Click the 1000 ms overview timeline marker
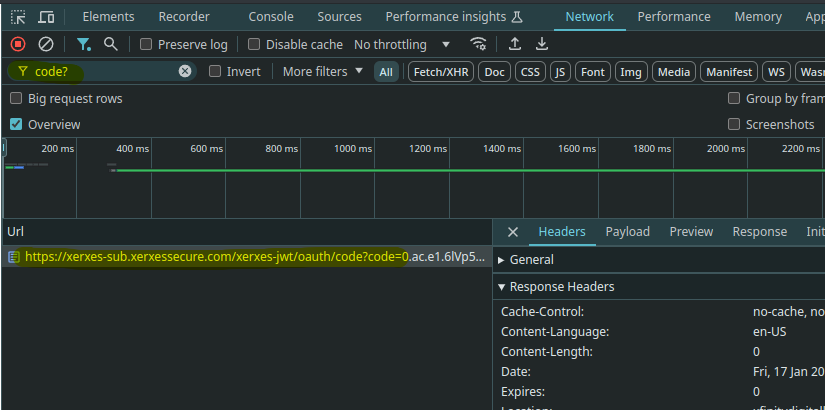The width and height of the screenshot is (825, 410). [353, 149]
